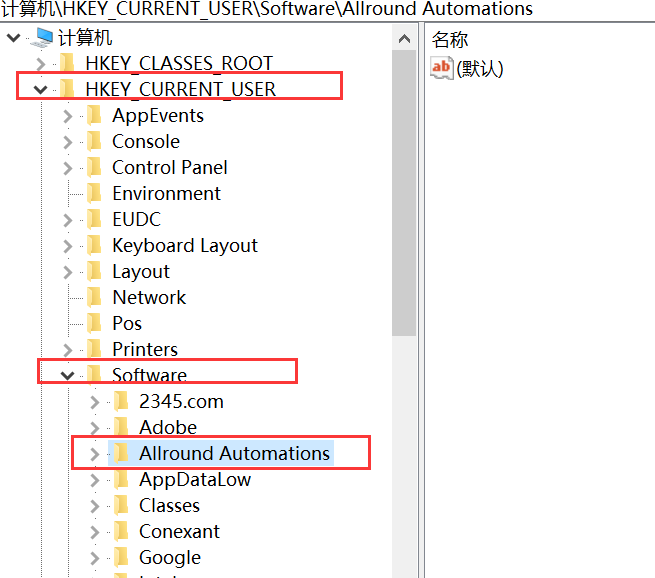
Task: Click the Allround Automations folder icon
Action: pos(122,453)
